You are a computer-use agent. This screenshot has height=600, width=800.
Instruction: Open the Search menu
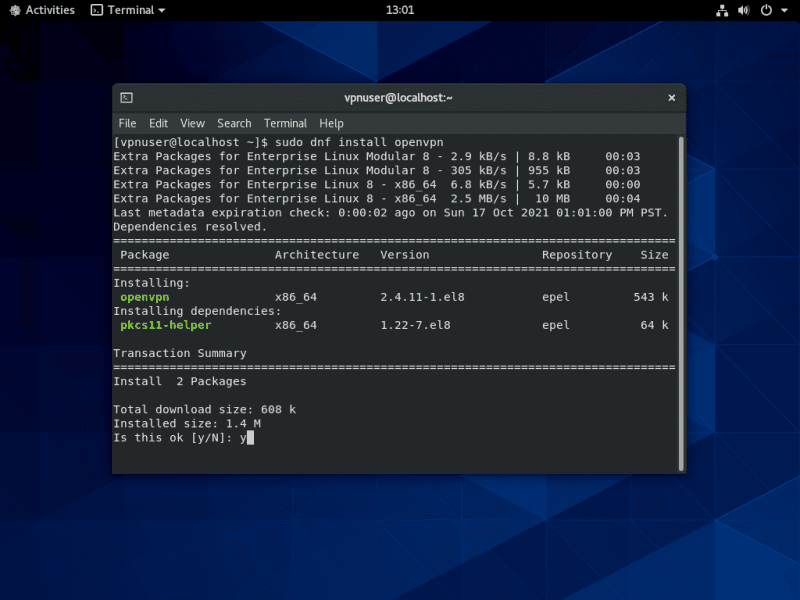point(234,123)
